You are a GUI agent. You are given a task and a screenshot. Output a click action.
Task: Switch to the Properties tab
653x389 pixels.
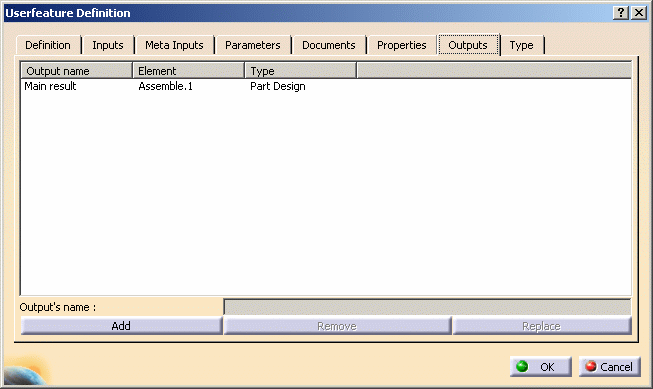[401, 45]
